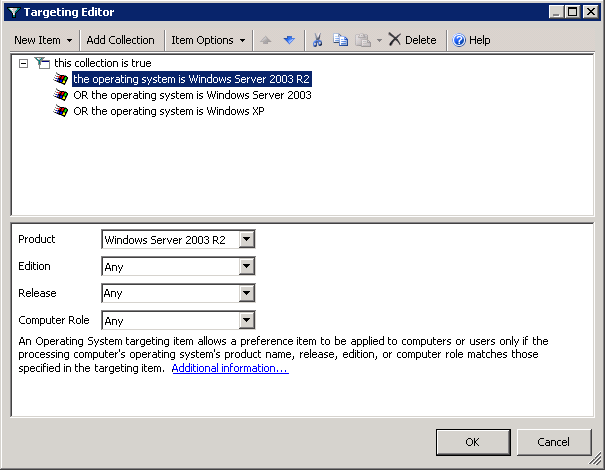
Task: Copy the selected targeting item
Action: pos(340,40)
